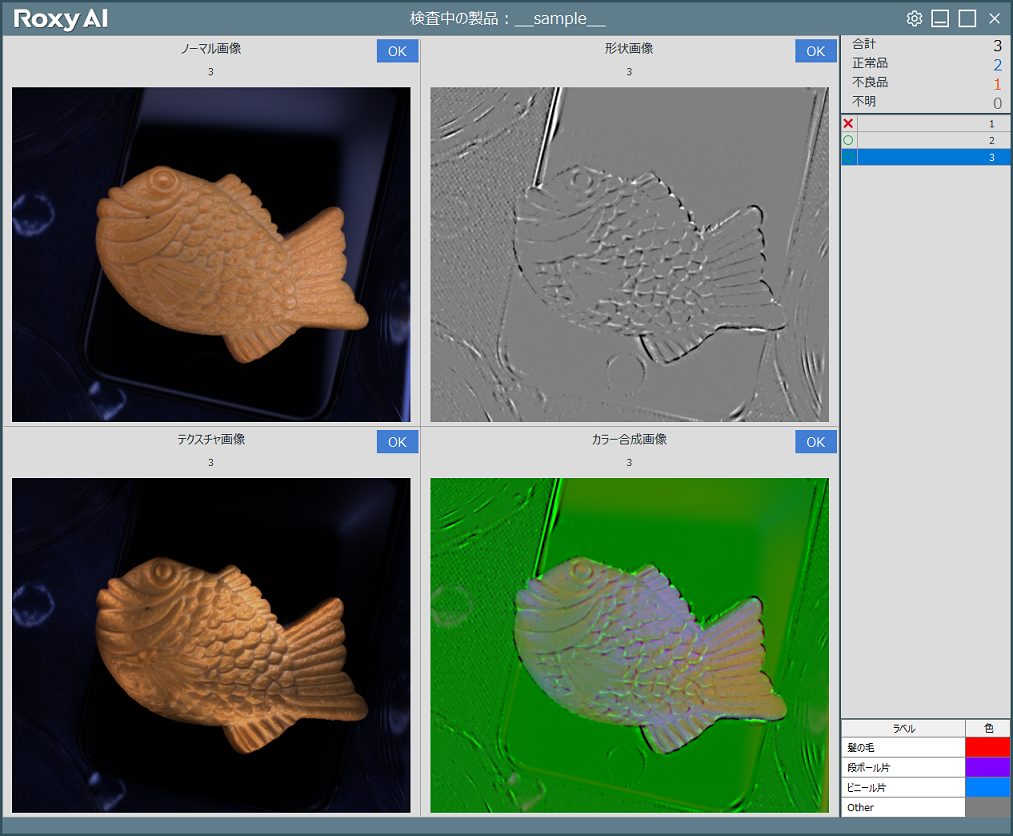Screen dimensions: 1013x836
Task: Select the purple 段ボール片 color swatch
Action: tap(987, 767)
